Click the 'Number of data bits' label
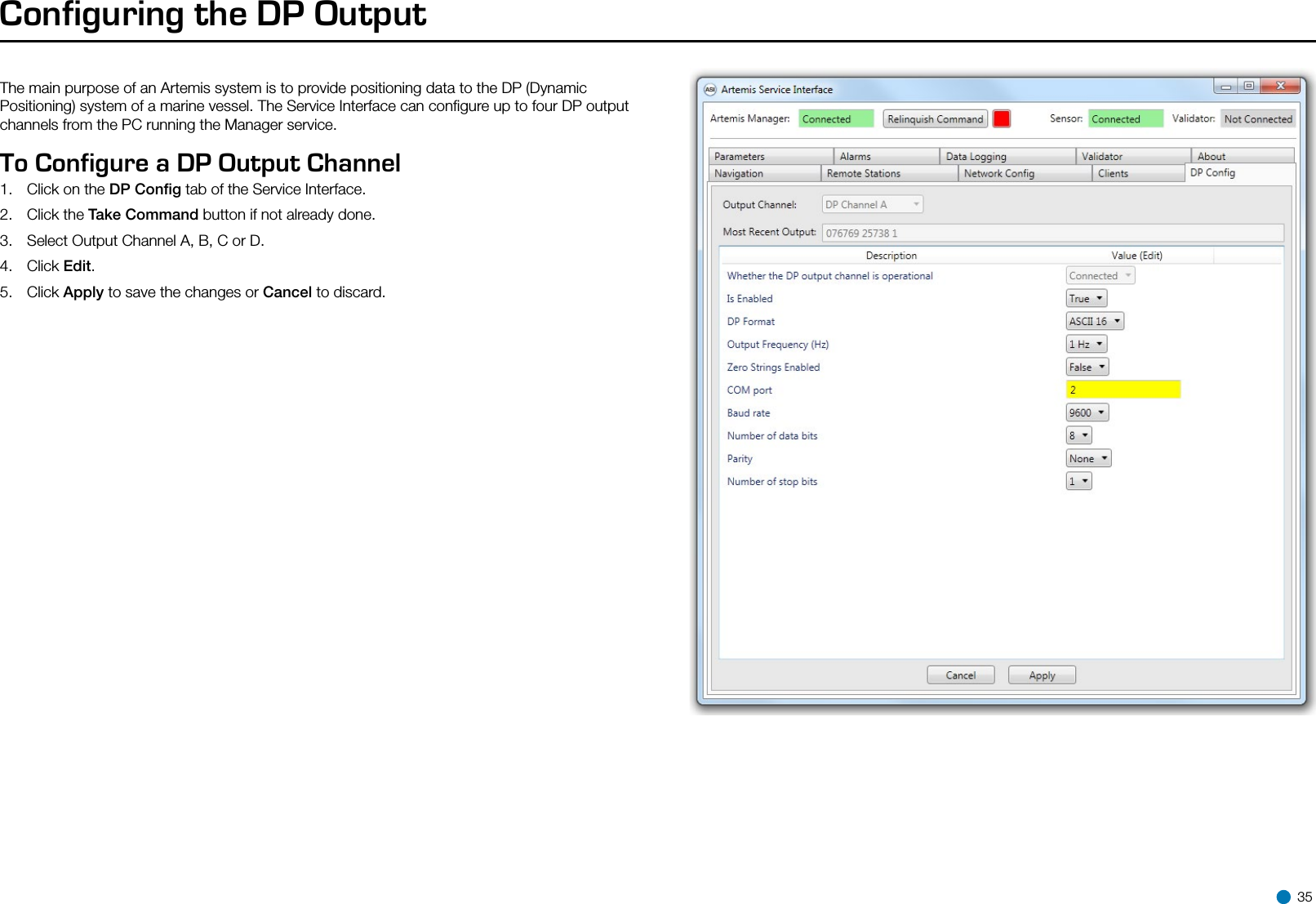 coord(772,436)
